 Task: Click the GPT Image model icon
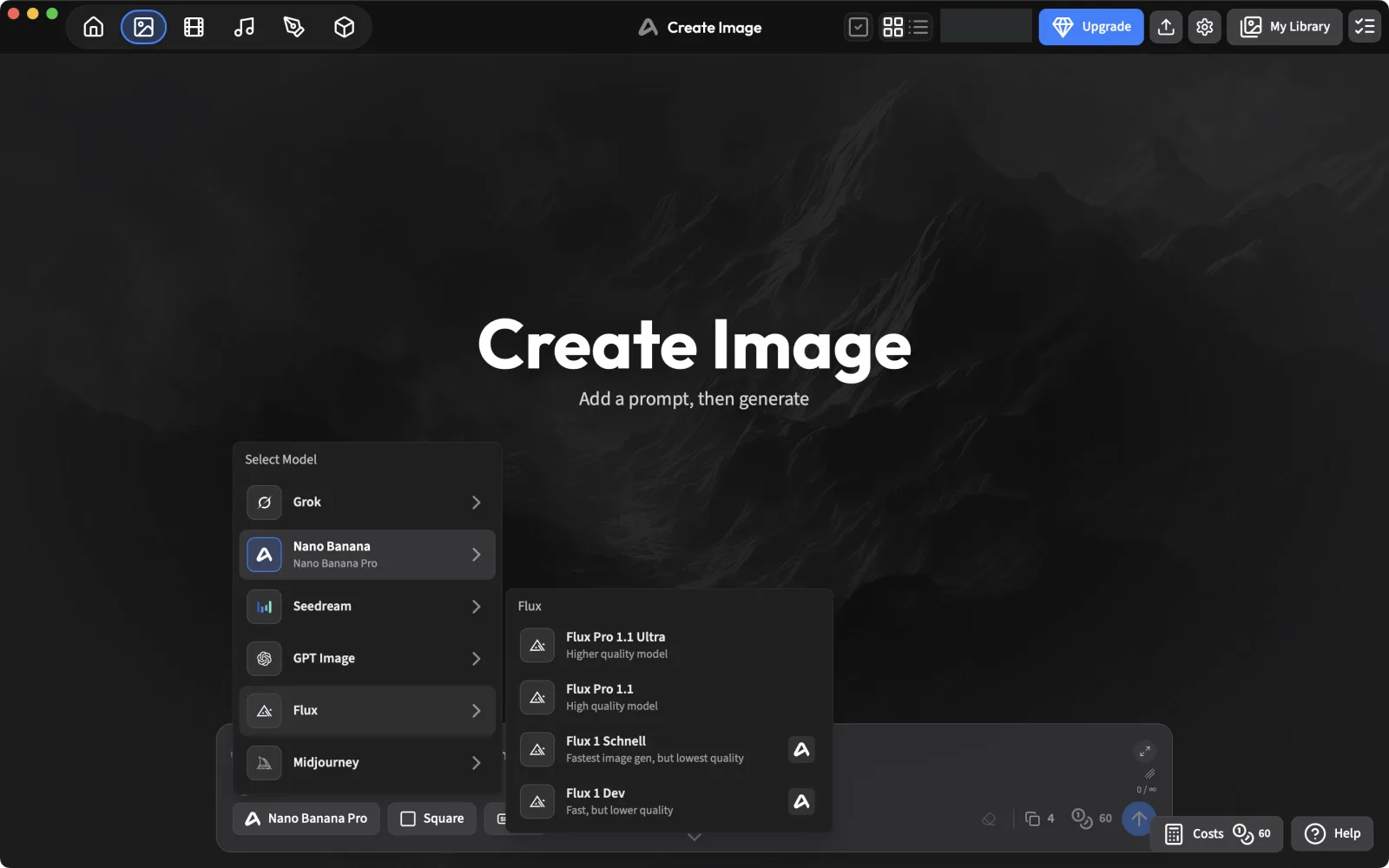point(264,659)
